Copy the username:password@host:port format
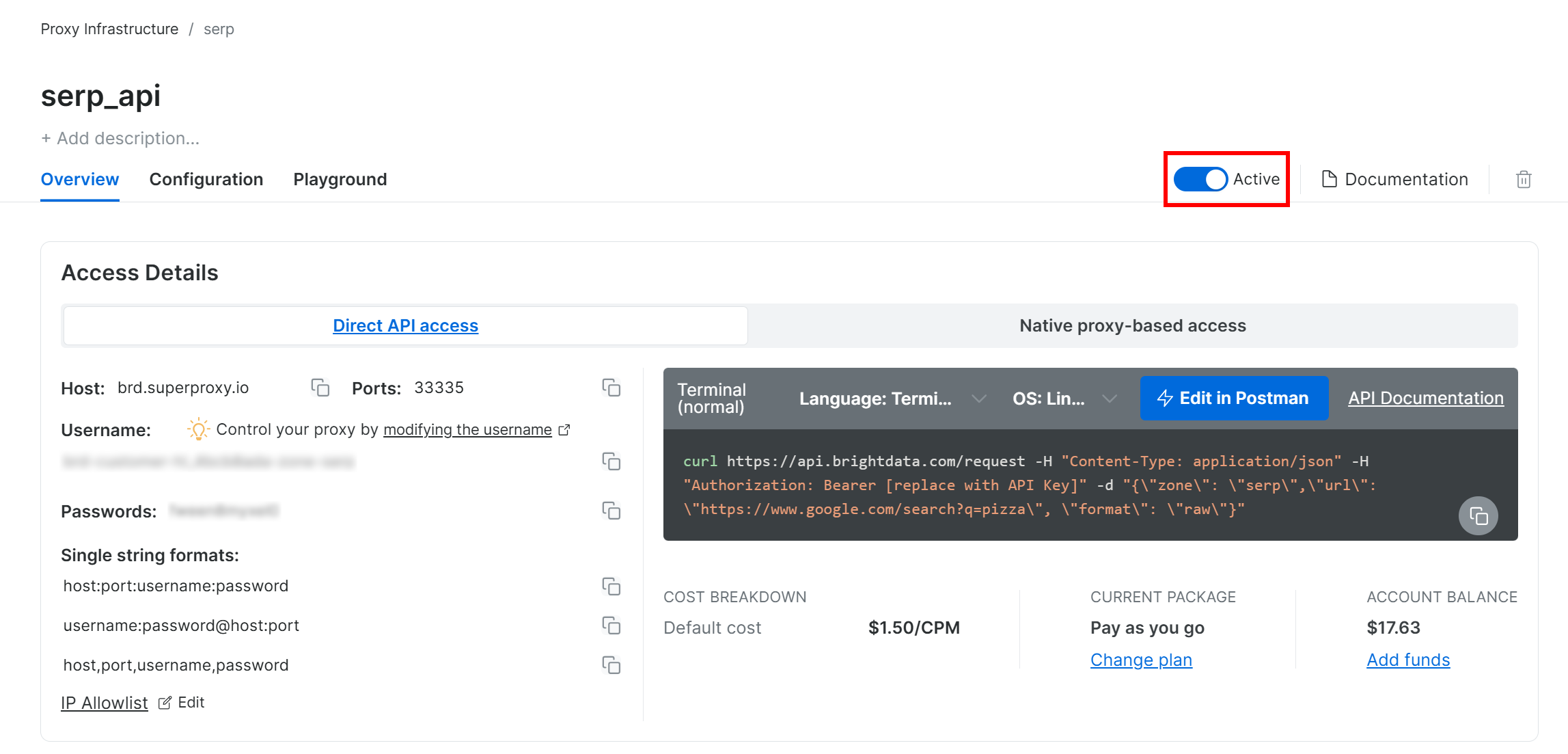 pos(612,625)
